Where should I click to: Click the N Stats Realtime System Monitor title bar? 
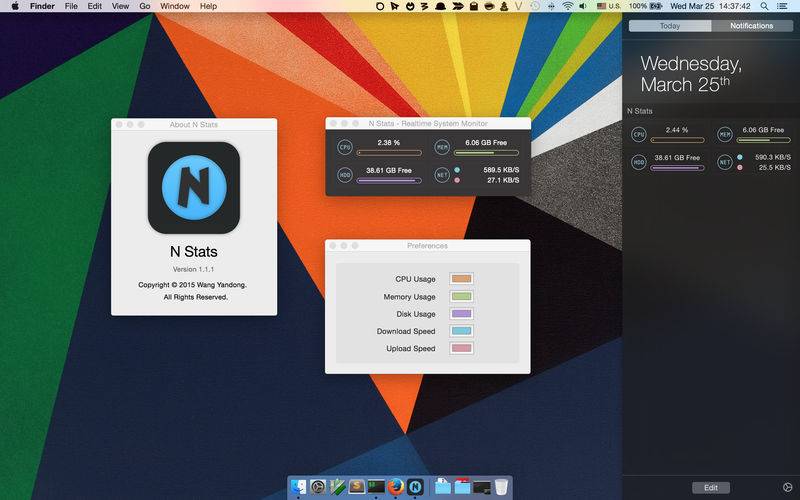[x=428, y=123]
